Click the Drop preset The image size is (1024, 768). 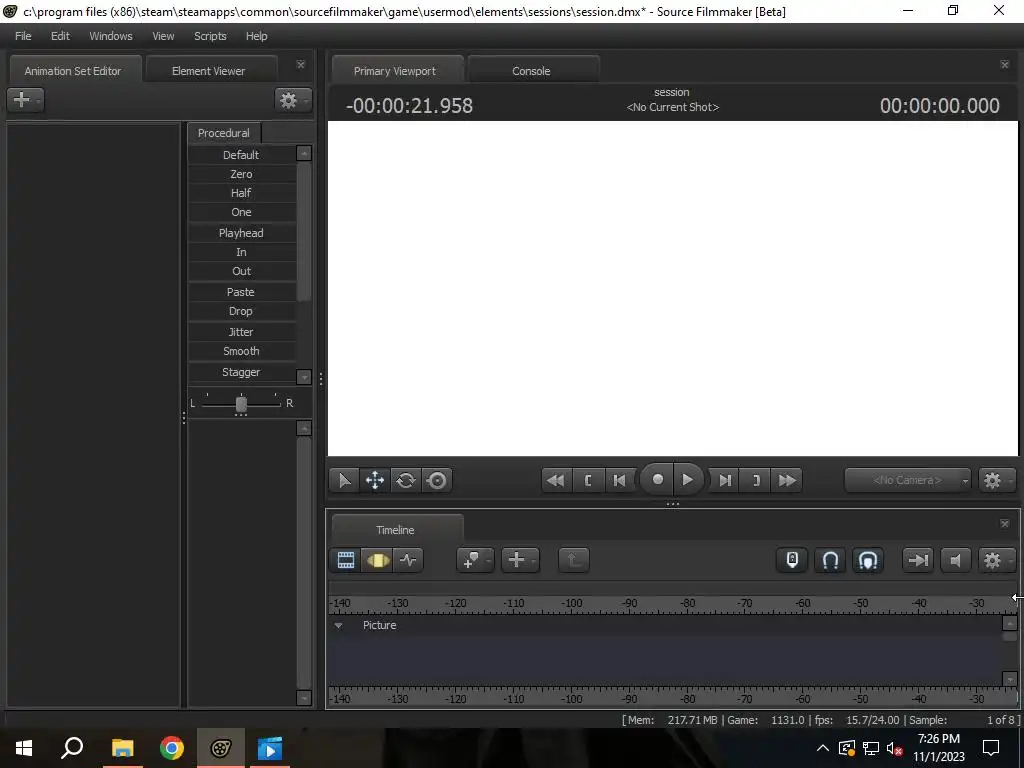pos(241,312)
